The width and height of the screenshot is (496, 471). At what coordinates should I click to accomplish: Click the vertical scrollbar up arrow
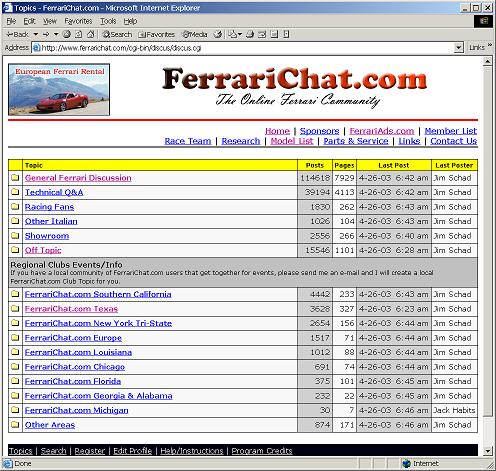[x=488, y=61]
